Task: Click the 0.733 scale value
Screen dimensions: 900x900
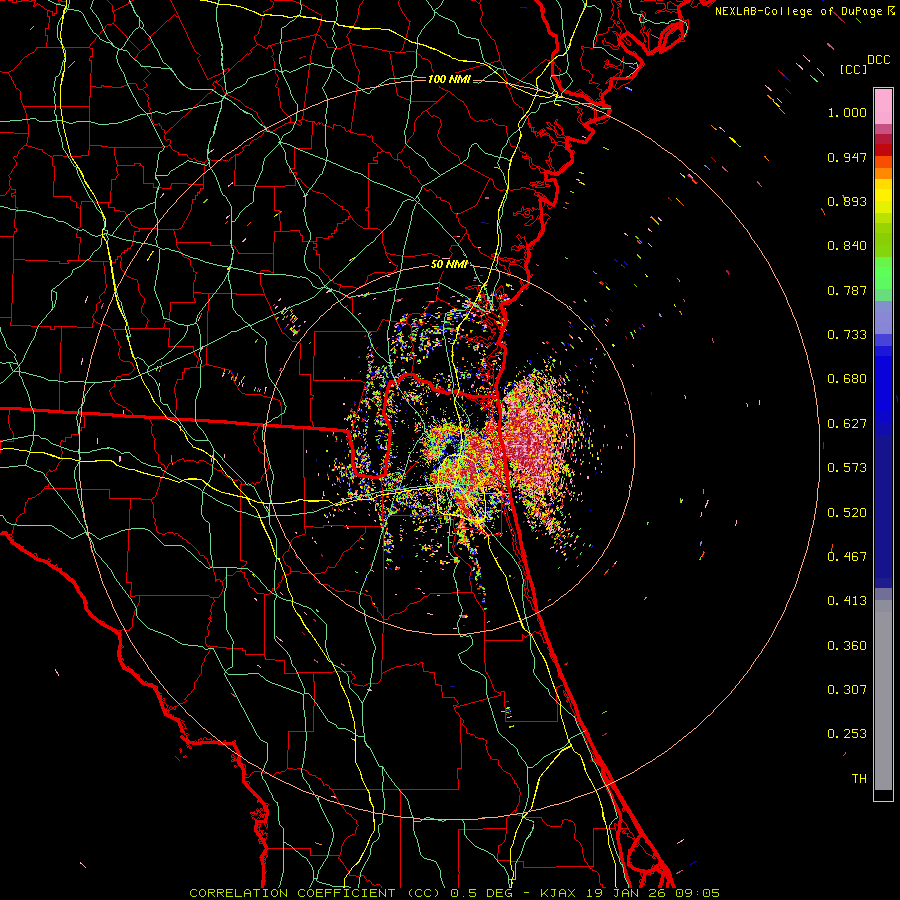Action: point(847,335)
